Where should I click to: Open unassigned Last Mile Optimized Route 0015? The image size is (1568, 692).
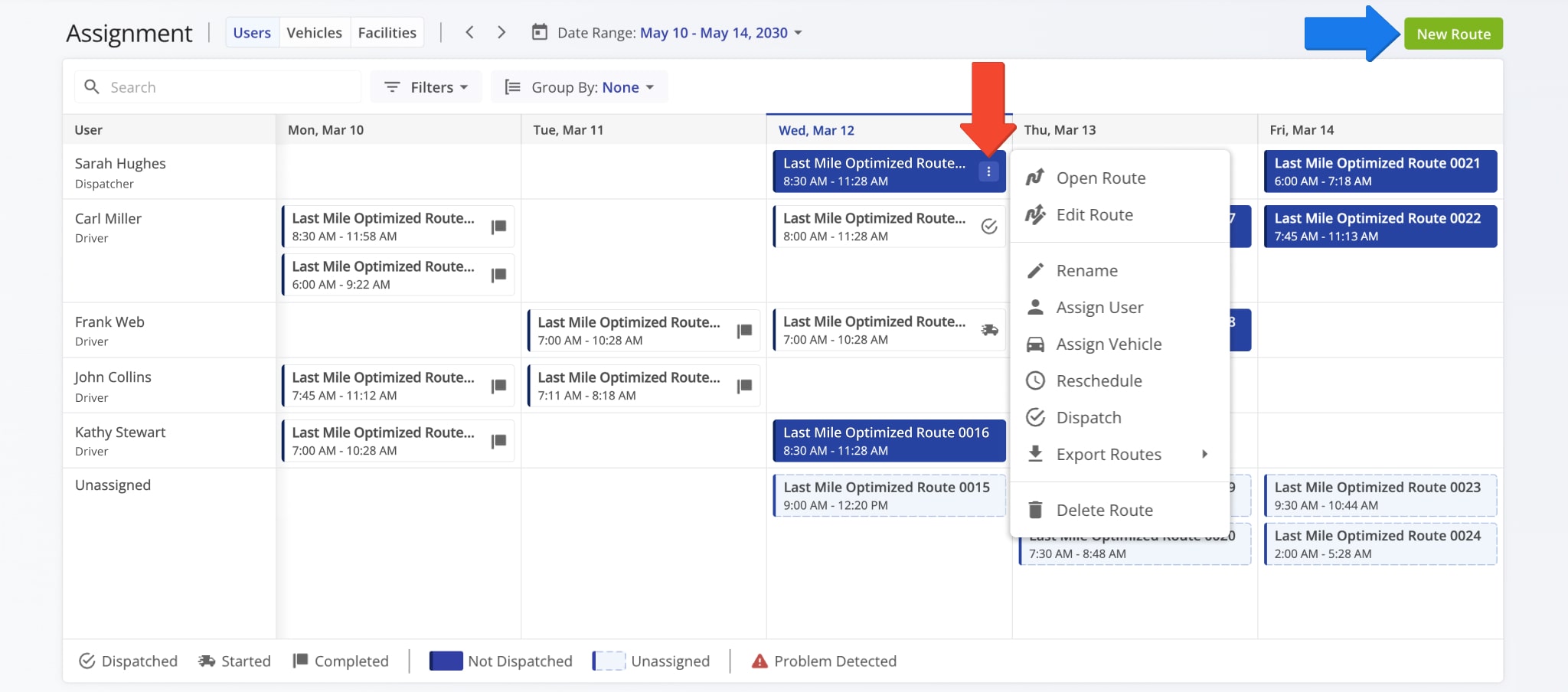[889, 496]
